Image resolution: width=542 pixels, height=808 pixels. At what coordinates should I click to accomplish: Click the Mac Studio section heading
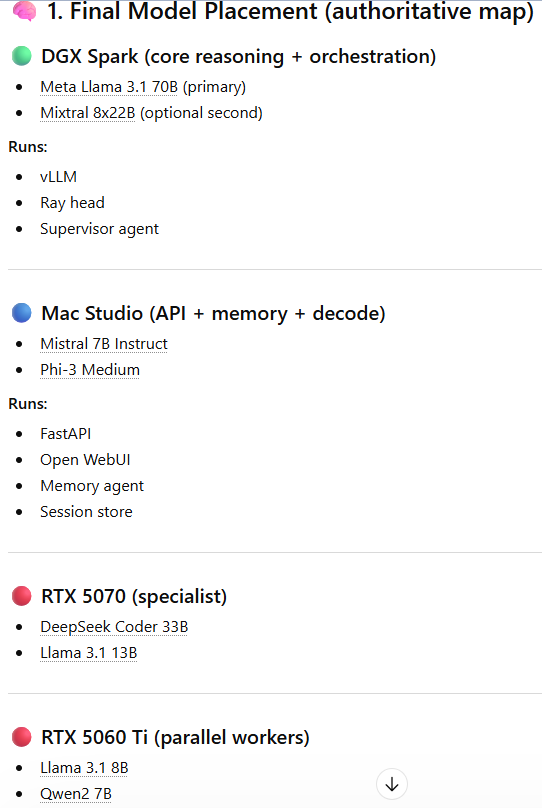pyautogui.click(x=213, y=313)
